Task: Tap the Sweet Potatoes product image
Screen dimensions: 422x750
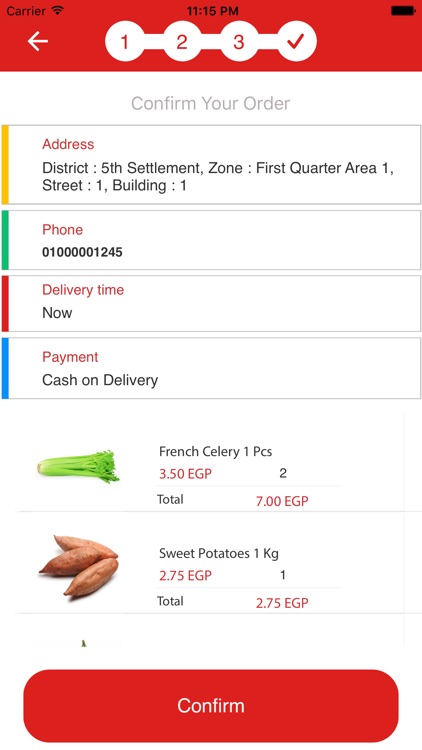Action: (78, 565)
